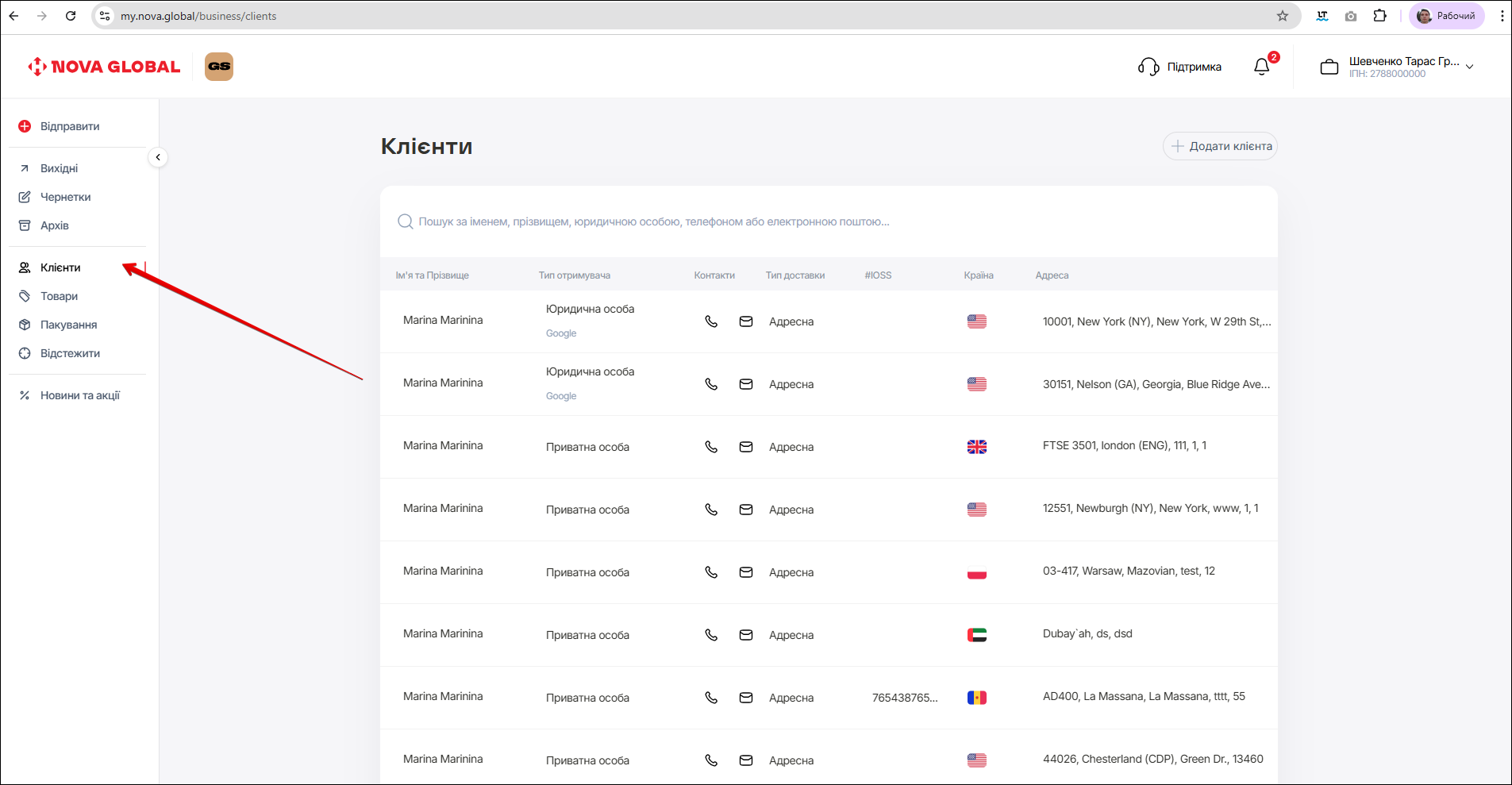1512x785 pixels.
Task: Click email icon for La Massana client
Action: (x=746, y=698)
